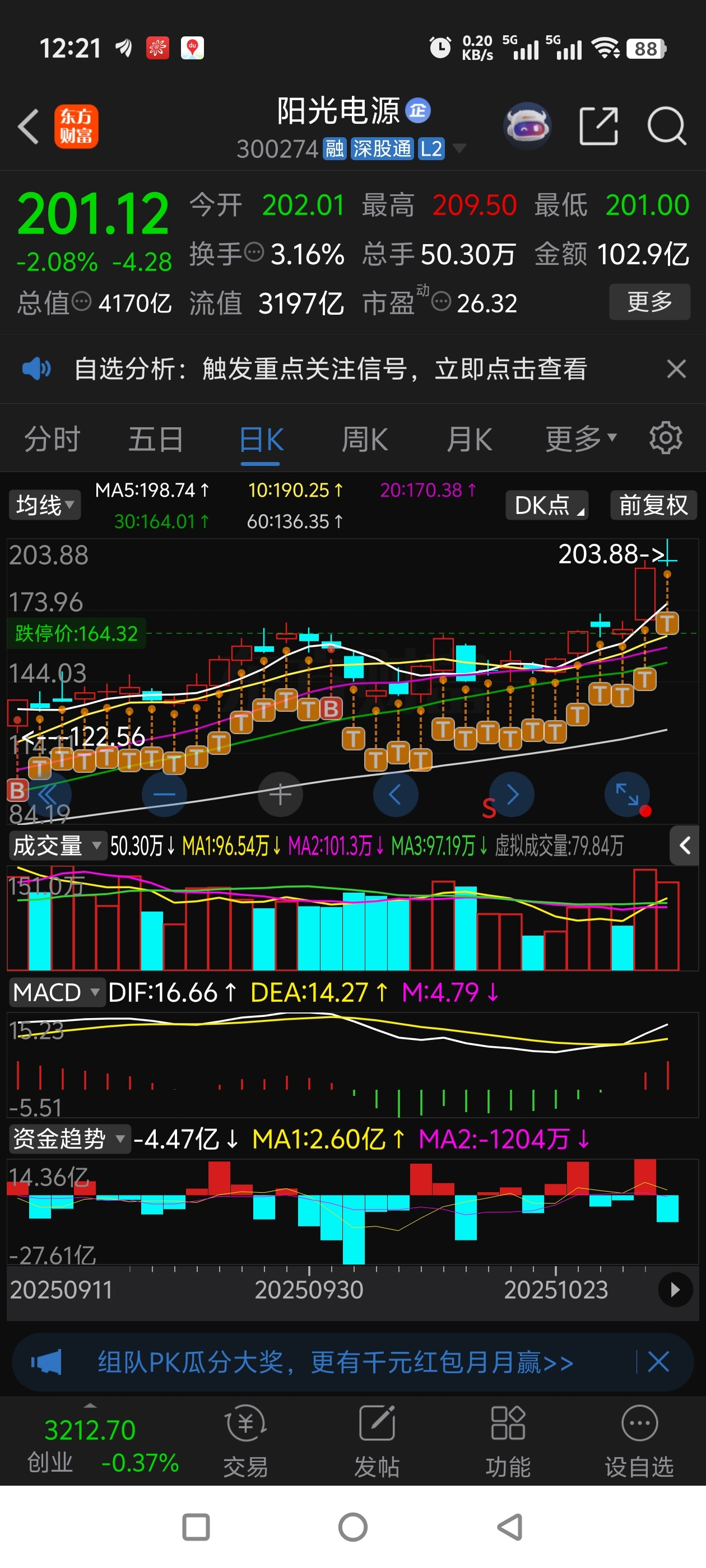Tap latest T marker on candlestick
706x1568 pixels.
[667, 623]
